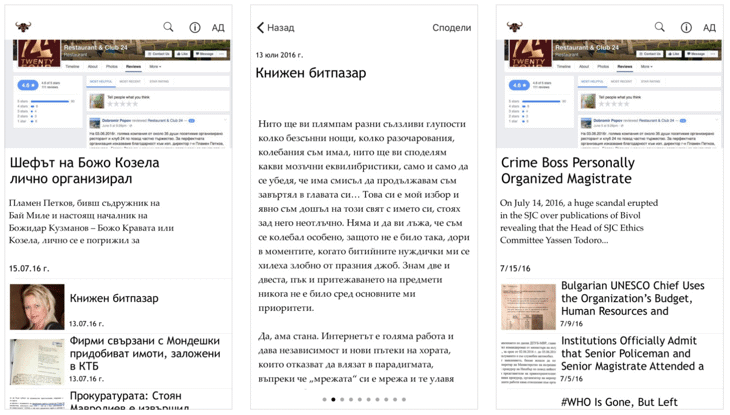730x415 pixels.
Task: Tap summary text starting Пламен Петков
Action: [91, 221]
